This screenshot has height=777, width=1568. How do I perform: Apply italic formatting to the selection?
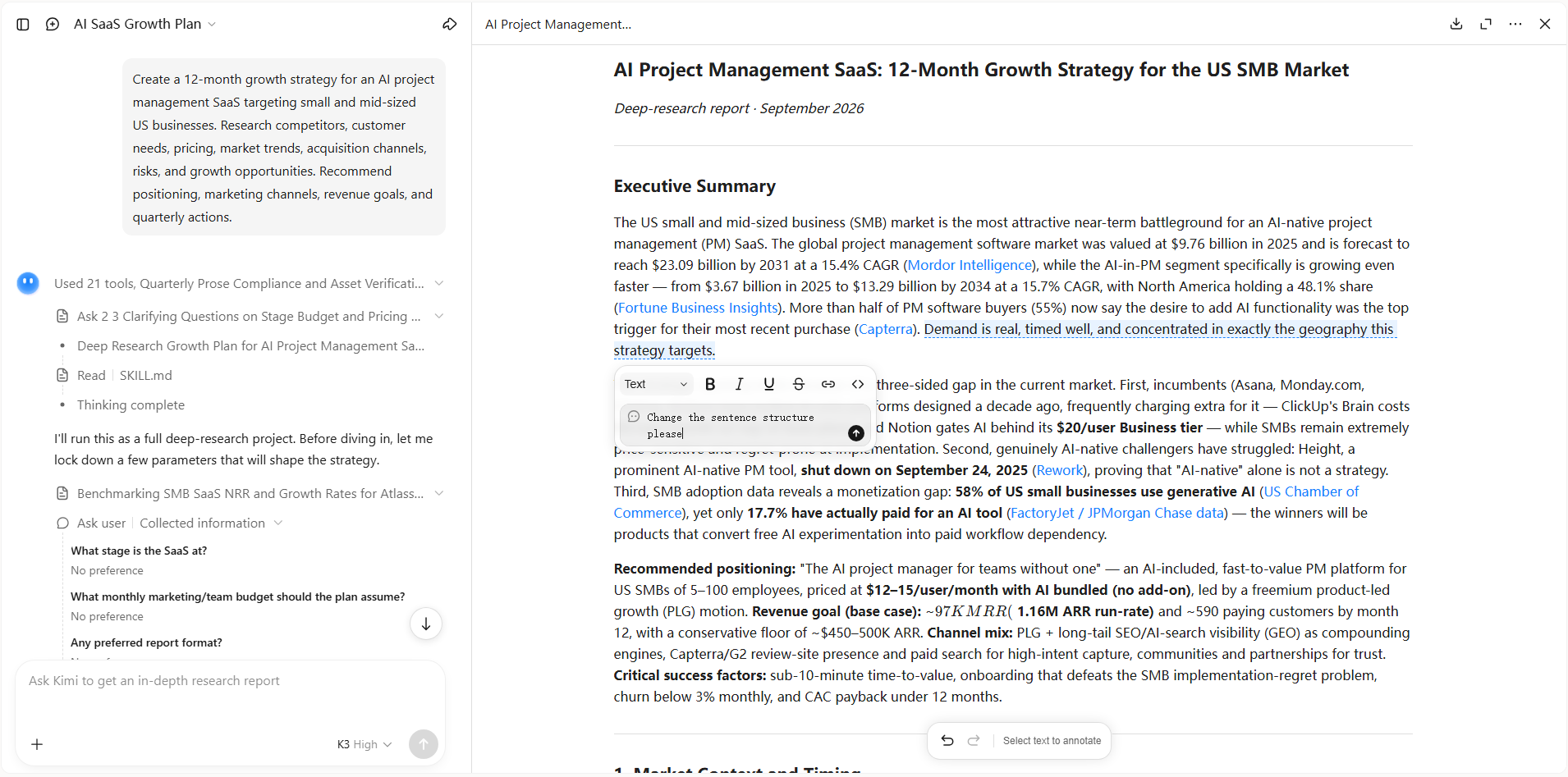pyautogui.click(x=740, y=384)
